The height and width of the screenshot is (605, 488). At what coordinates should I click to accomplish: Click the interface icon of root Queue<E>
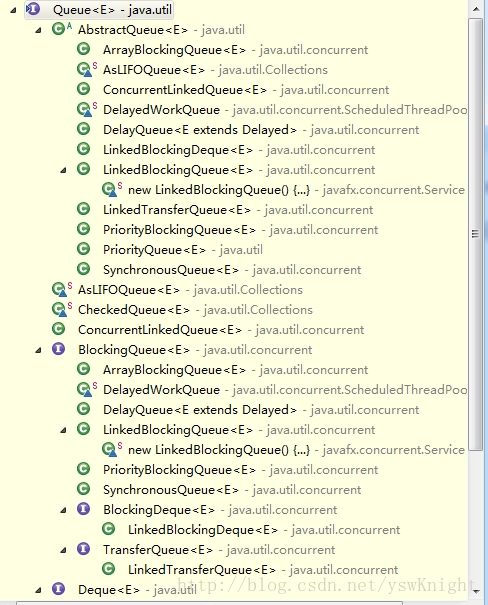(x=33, y=9)
